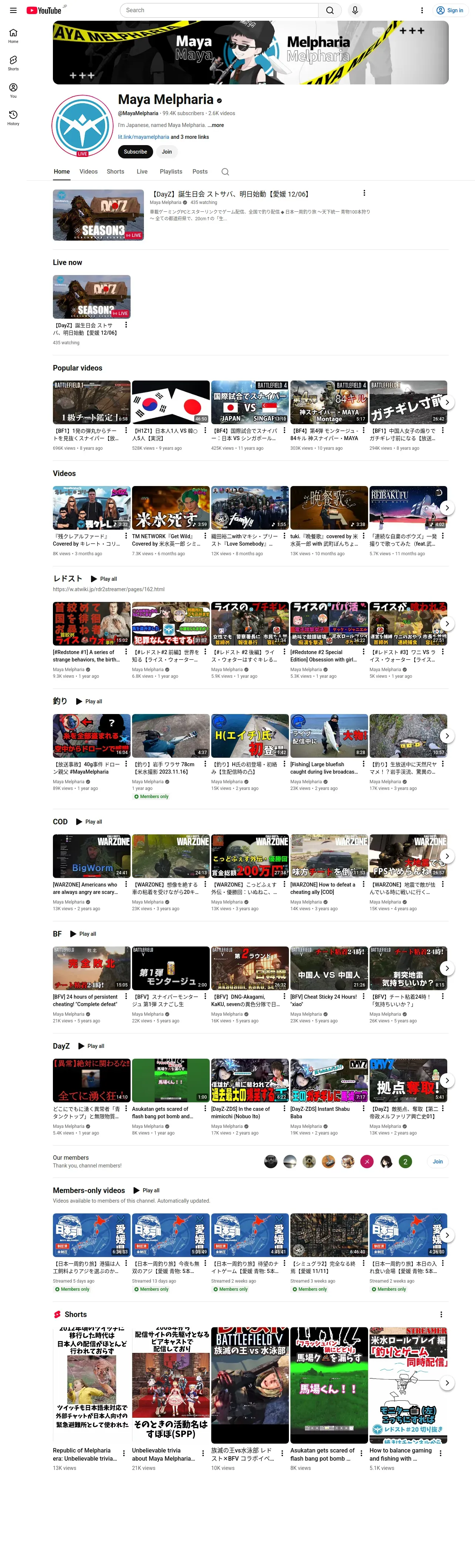Viewport: 475px width, 1568px height.
Task: Play all DayZ playlist videos
Action: 91,1046
